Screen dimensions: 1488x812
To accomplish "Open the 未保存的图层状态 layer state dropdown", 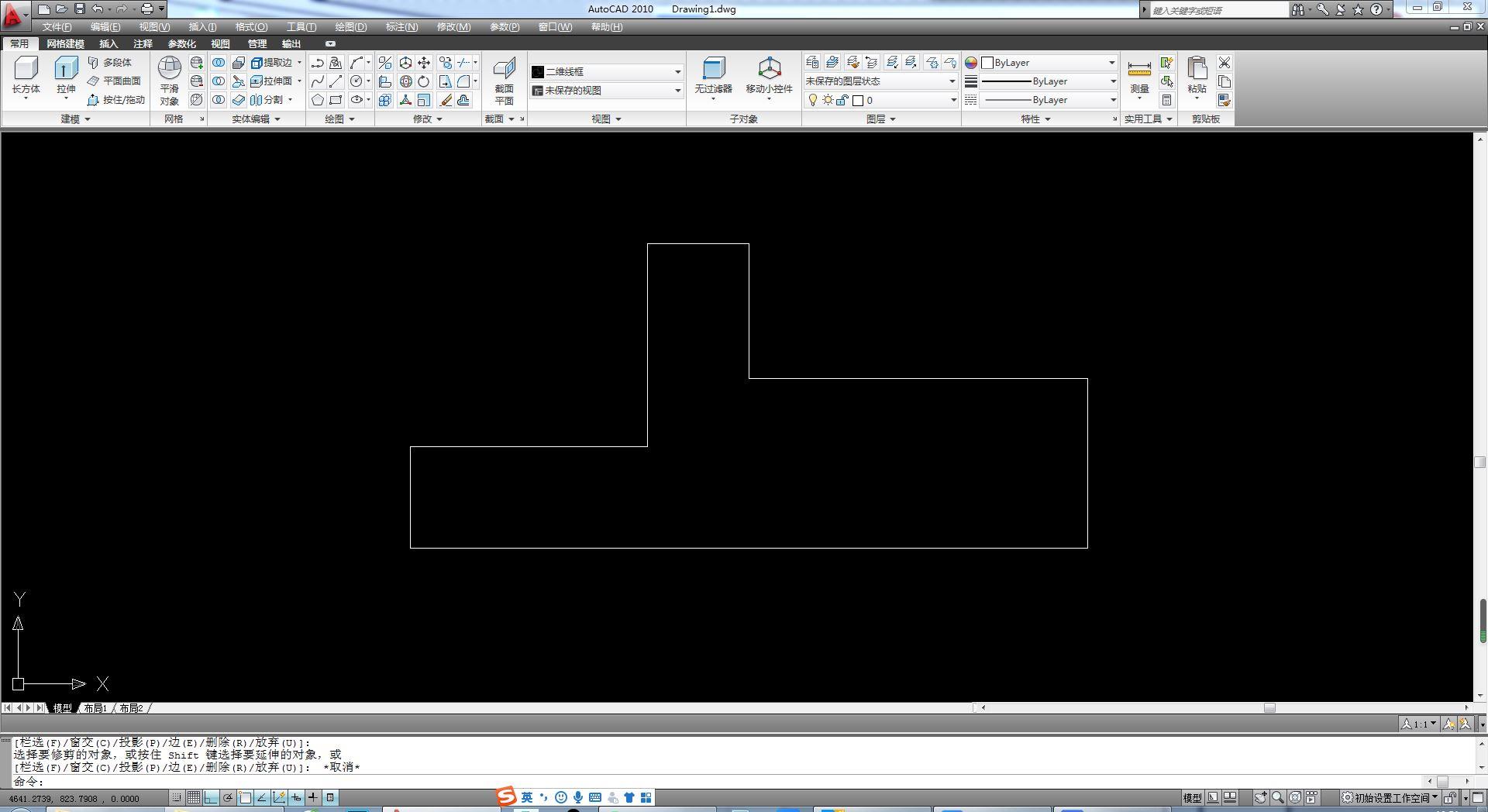I will pos(880,81).
